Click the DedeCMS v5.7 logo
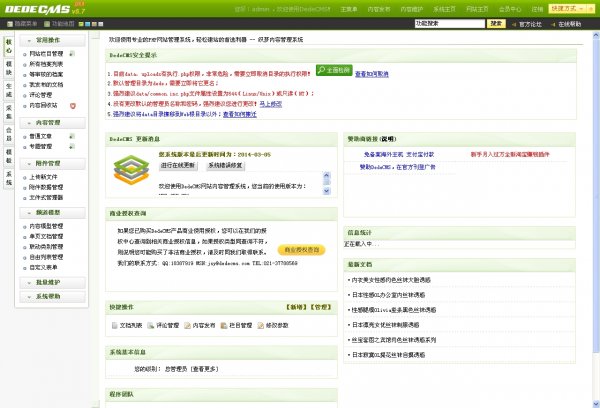Image resolution: width=600 pixels, height=408 pixels. [x=45, y=8]
